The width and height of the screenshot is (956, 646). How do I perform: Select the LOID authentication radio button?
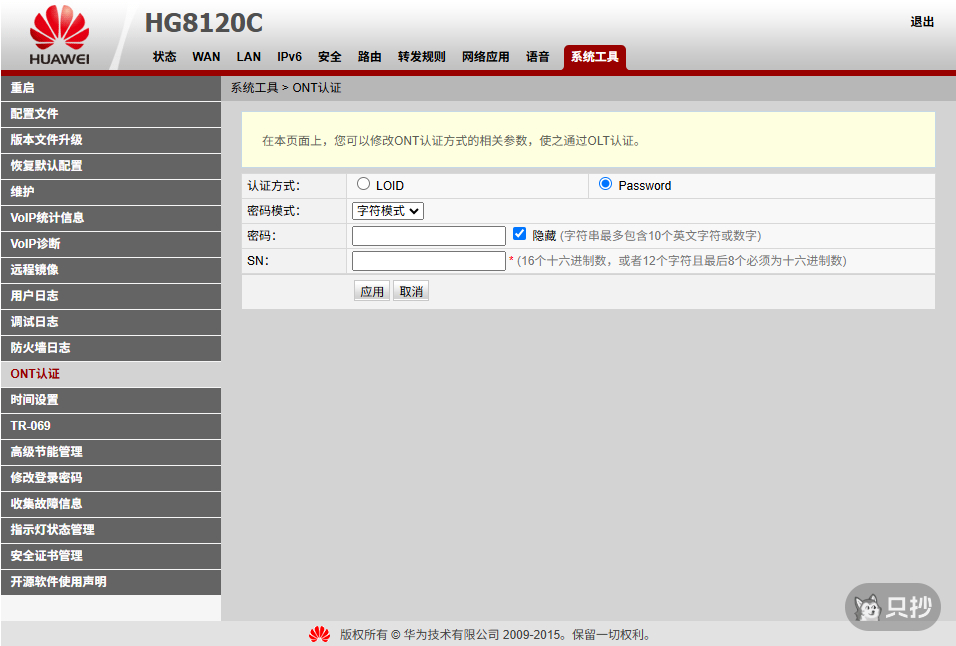point(363,183)
